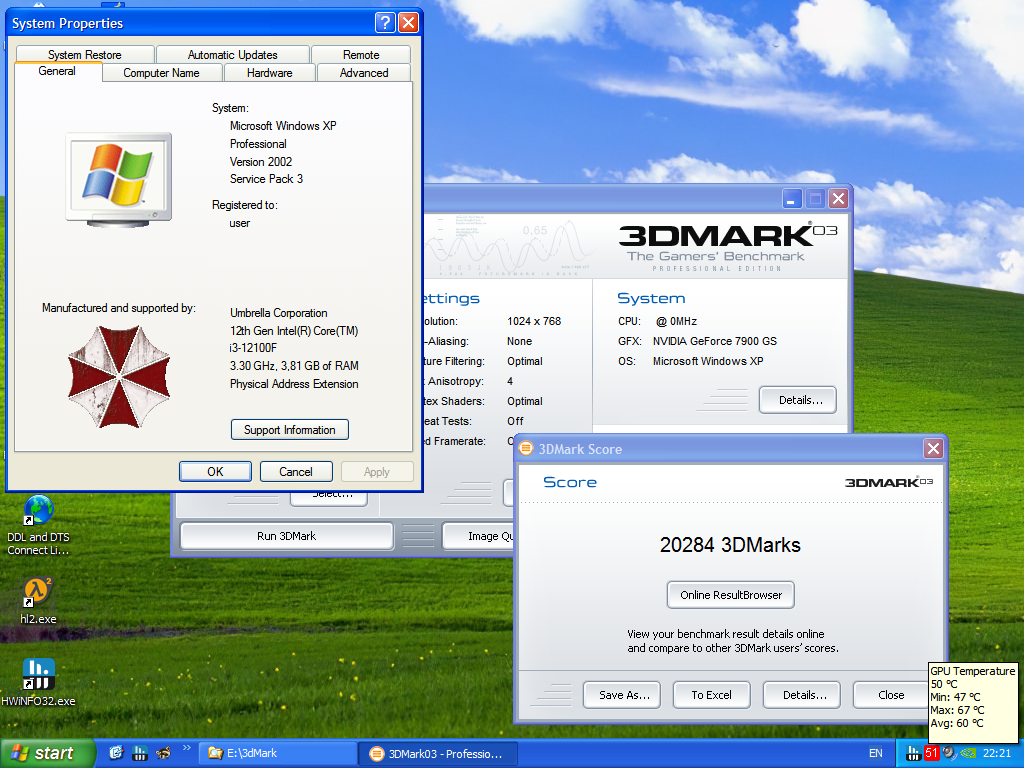Click the NVIDIA GeForce 7900 GS text
Viewport: 1024px width, 768px height.
[714, 341]
